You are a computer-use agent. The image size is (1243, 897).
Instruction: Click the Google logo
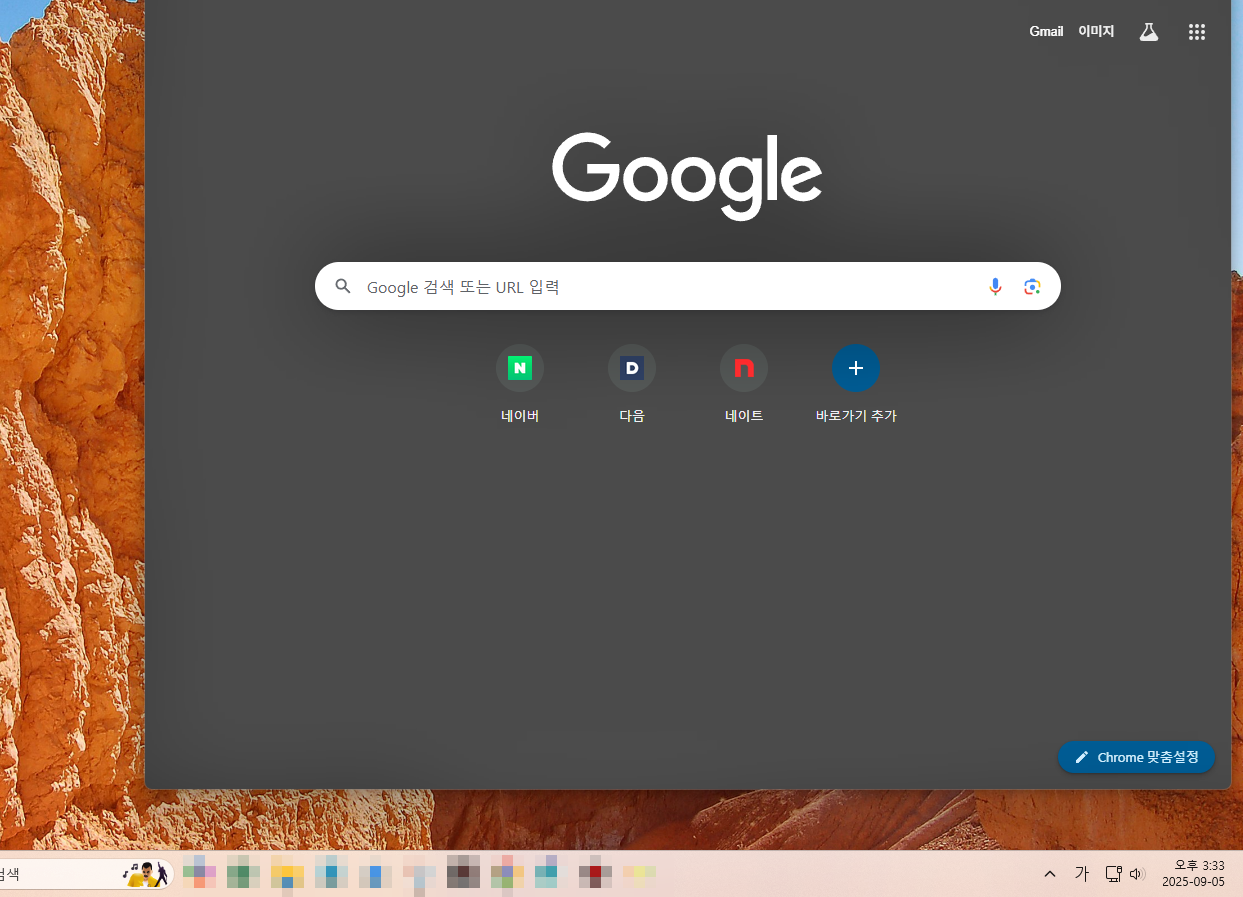click(687, 176)
